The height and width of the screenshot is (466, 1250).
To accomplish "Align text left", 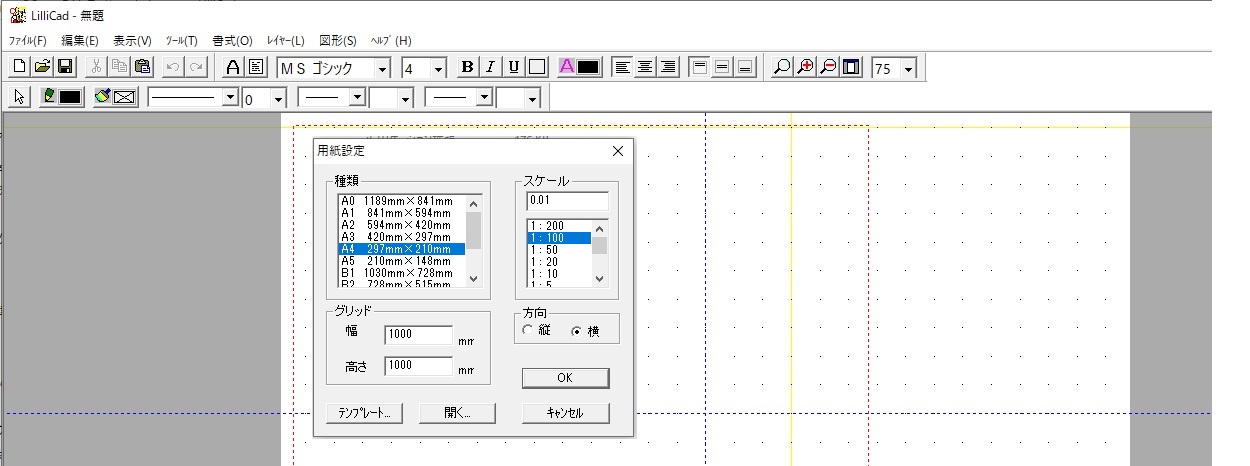I will [x=623, y=67].
